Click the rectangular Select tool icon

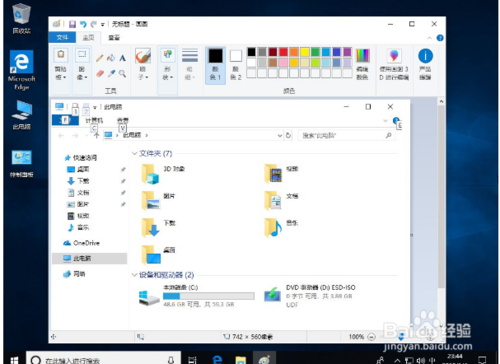pos(82,54)
